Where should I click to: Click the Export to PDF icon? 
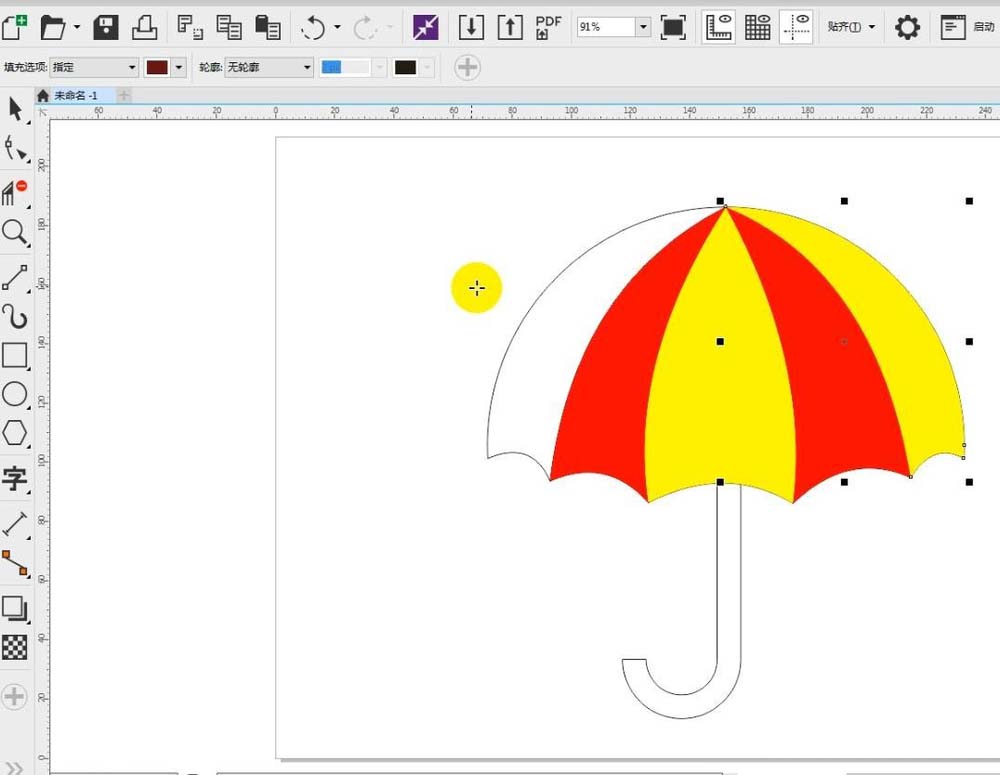(x=548, y=27)
